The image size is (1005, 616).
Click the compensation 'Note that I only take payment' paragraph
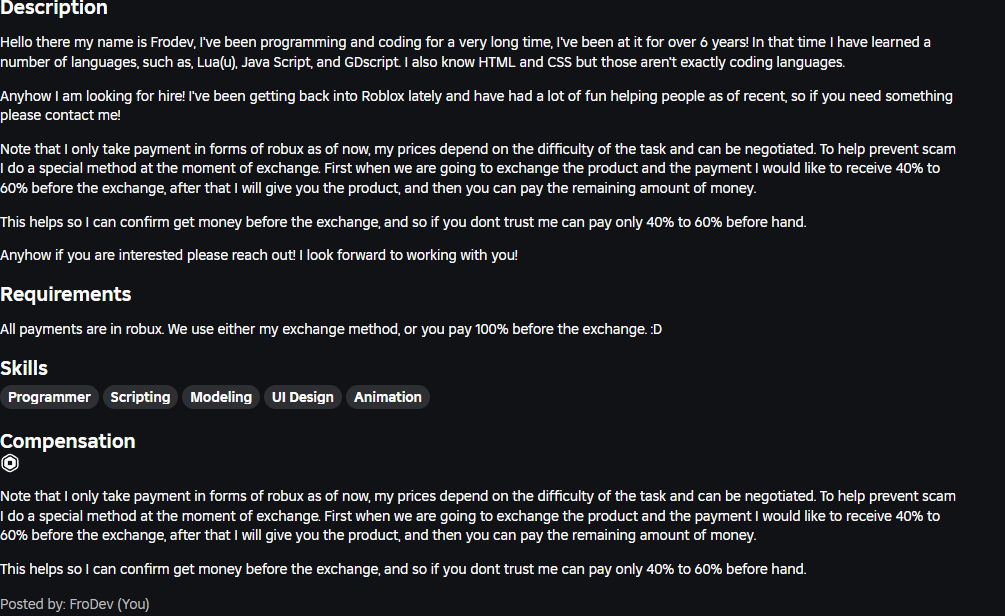tap(478, 515)
